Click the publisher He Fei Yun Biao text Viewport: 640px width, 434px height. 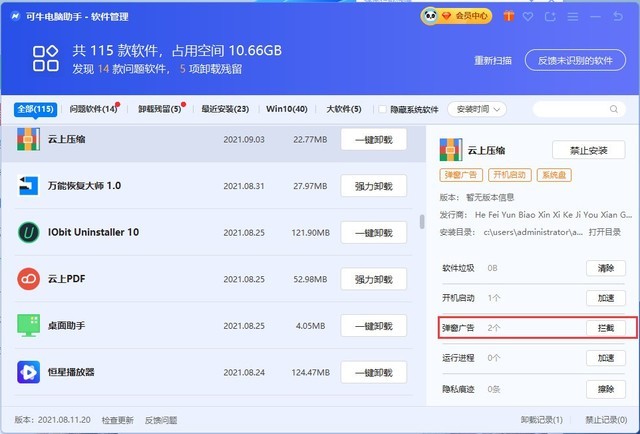pyautogui.click(x=553, y=215)
